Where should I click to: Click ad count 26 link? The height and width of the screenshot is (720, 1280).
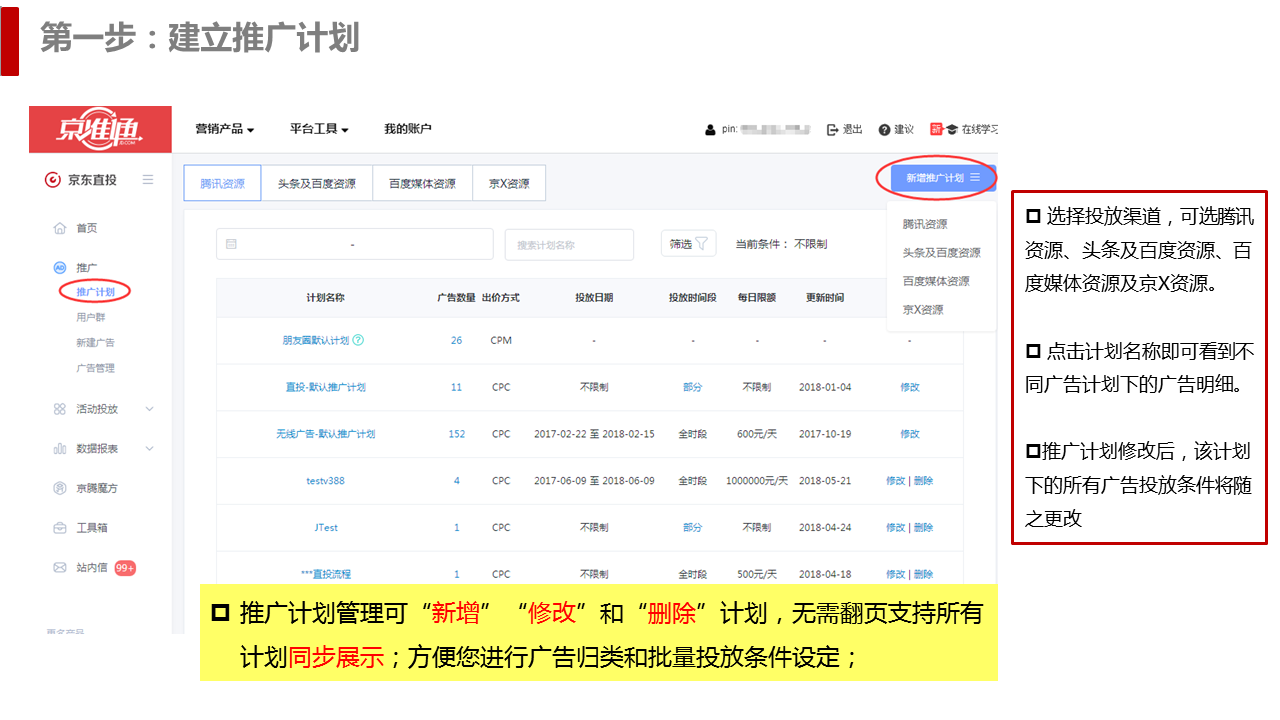click(x=456, y=340)
